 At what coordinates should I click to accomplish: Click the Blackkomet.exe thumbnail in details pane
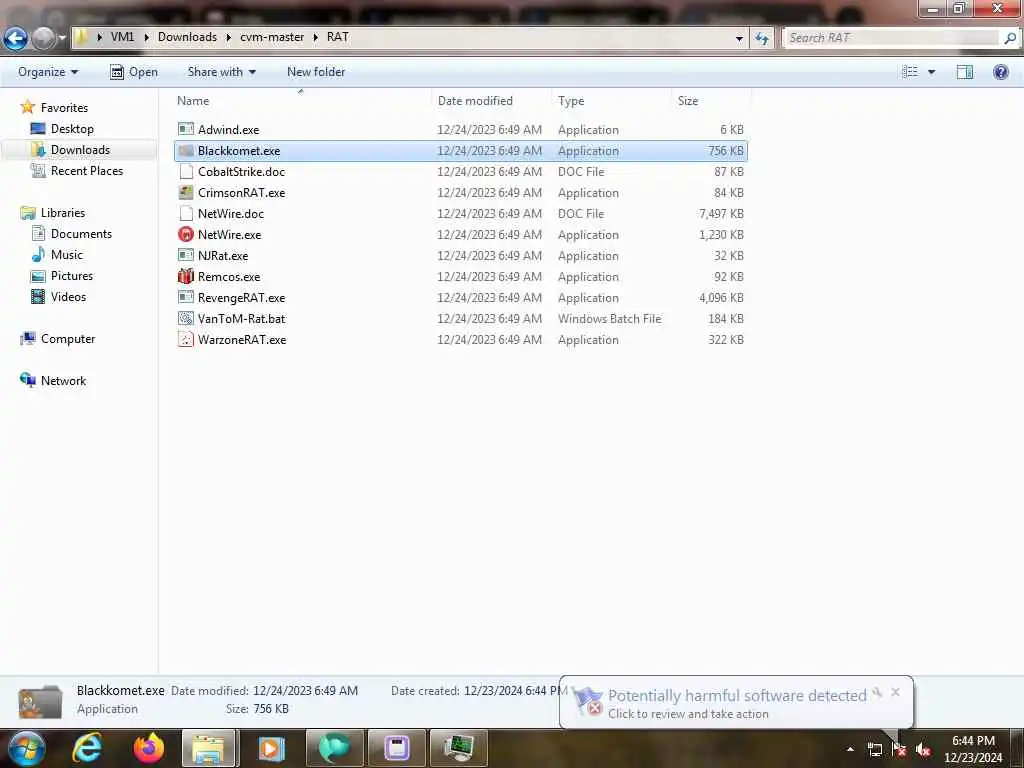pyautogui.click(x=40, y=702)
